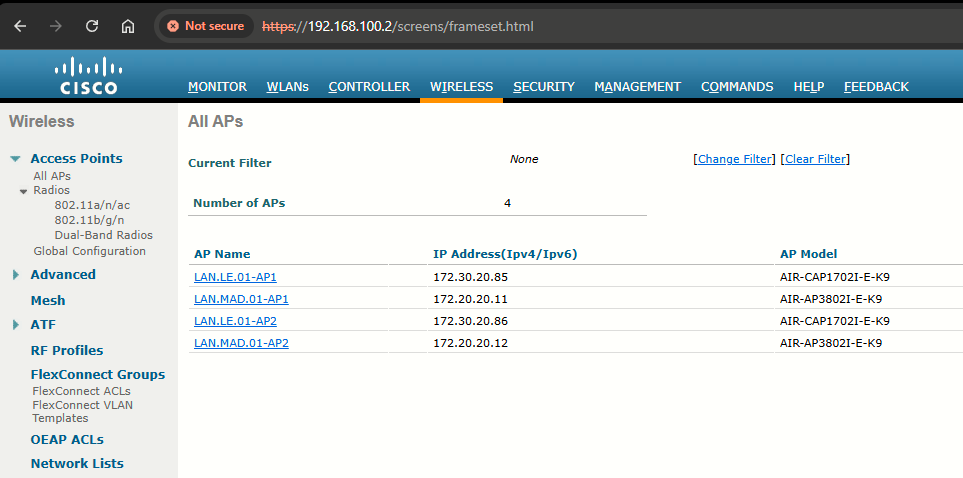Viewport: 963px width, 478px height.
Task: Click the Change Filter link
Action: pyautogui.click(x=735, y=159)
